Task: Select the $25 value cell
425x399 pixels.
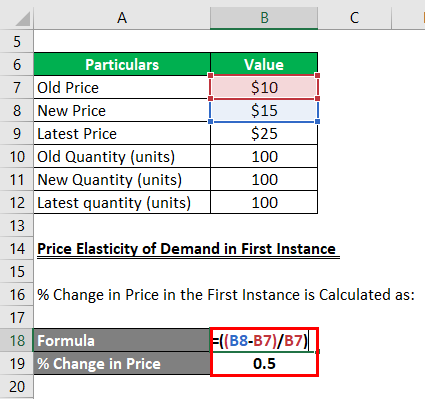Action: (264, 133)
